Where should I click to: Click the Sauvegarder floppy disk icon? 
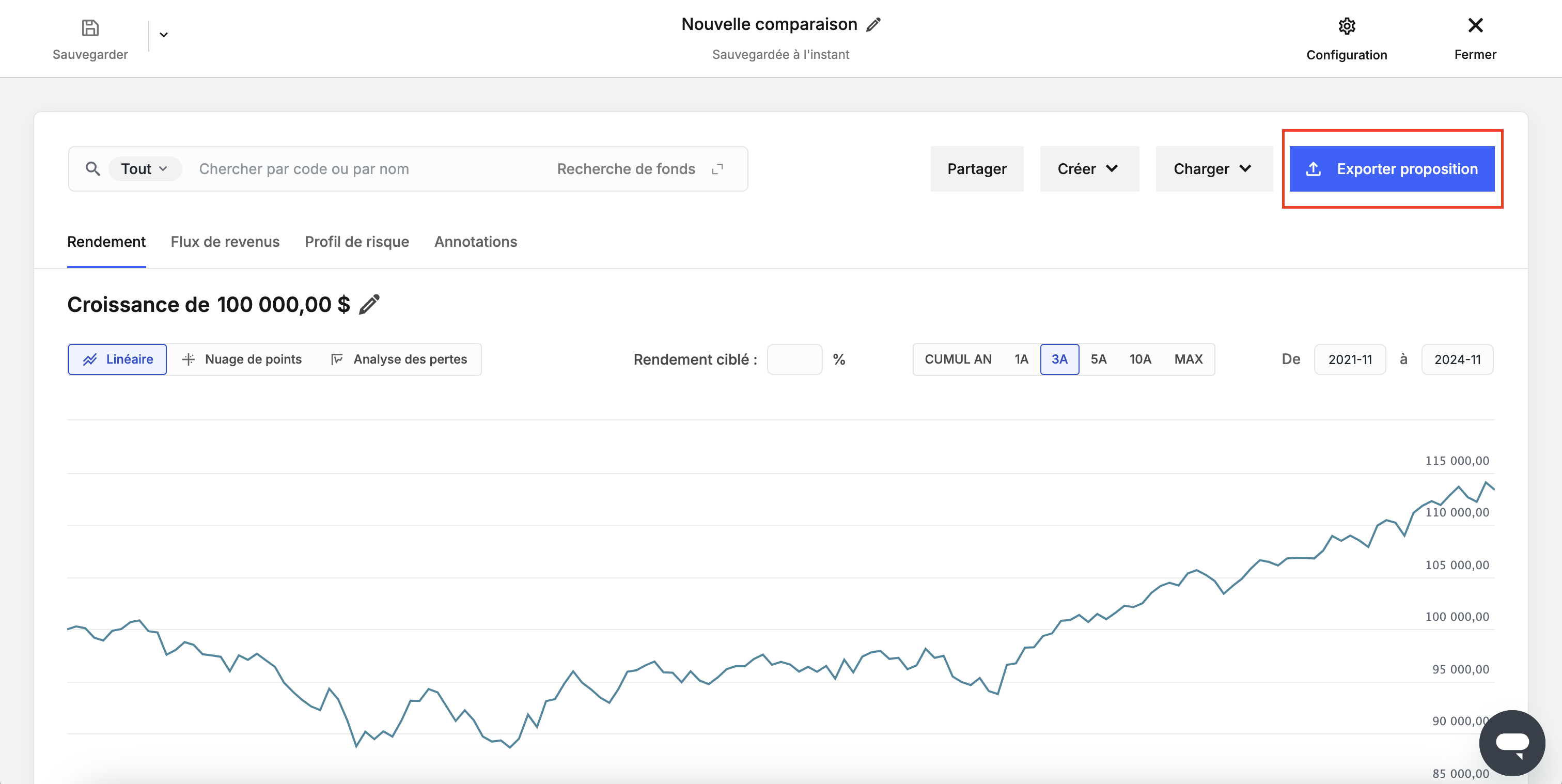pyautogui.click(x=90, y=28)
